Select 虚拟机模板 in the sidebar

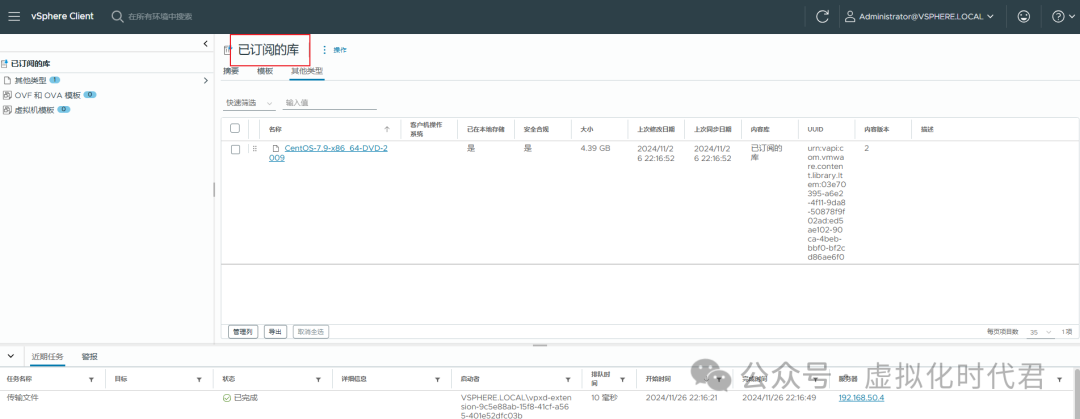34,110
